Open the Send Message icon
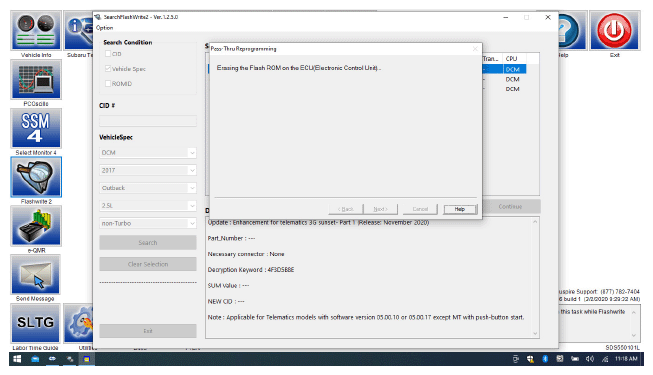This screenshot has width=653, height=375. (36, 275)
